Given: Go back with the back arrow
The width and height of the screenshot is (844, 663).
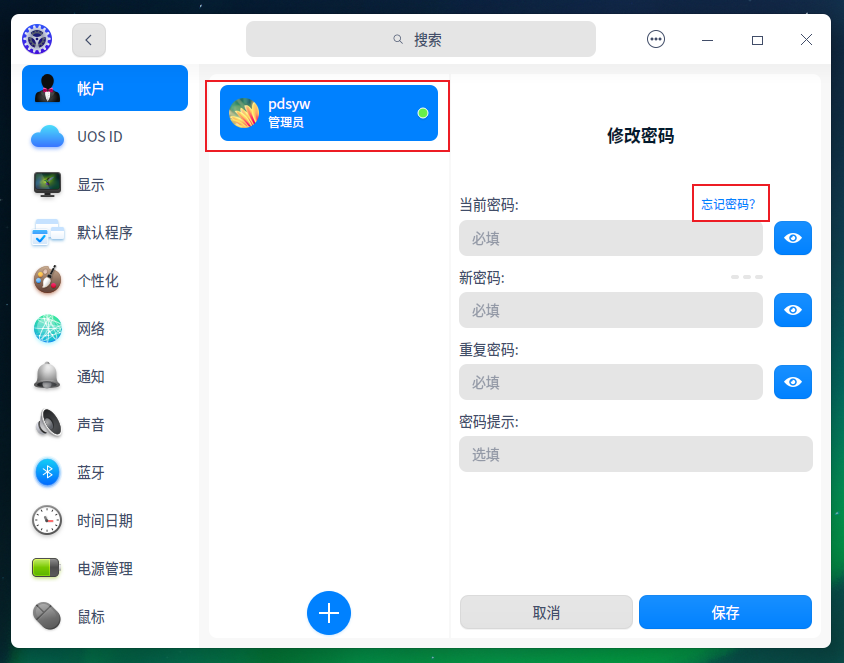Looking at the screenshot, I should pyautogui.click(x=88, y=39).
